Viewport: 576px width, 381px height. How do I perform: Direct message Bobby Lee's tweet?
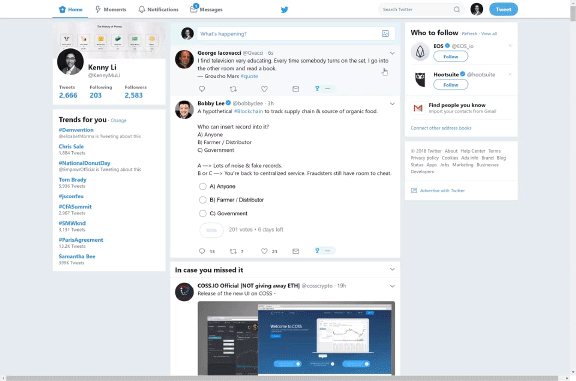point(295,251)
